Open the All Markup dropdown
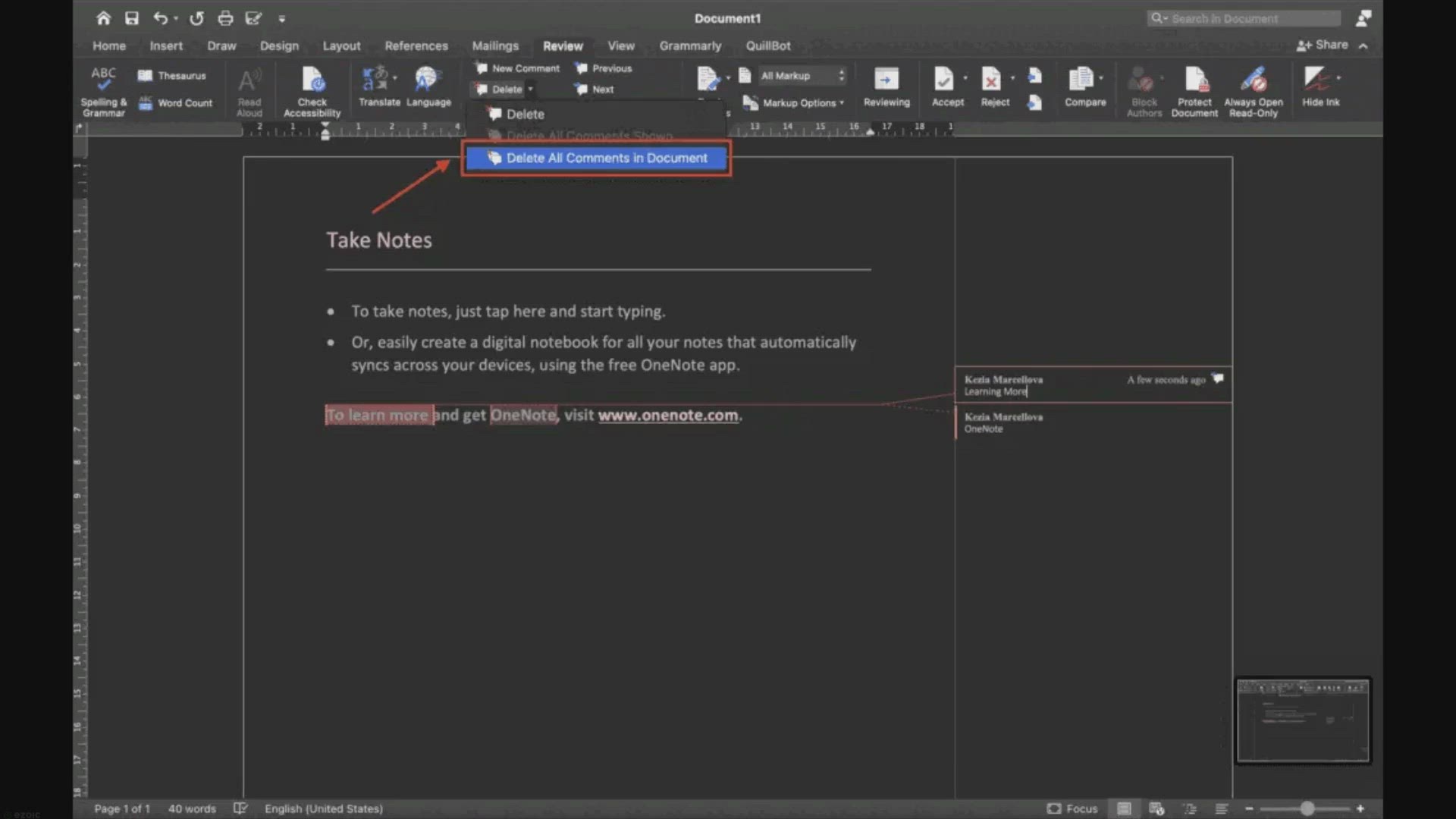 coord(802,76)
